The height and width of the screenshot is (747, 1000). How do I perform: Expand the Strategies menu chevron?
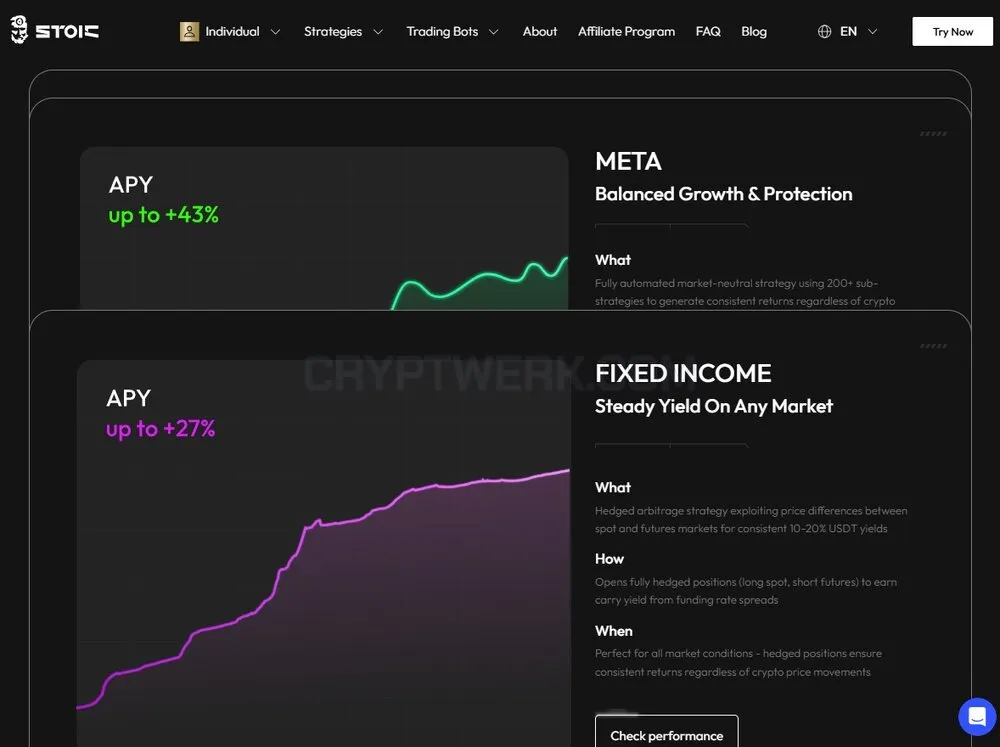pyautogui.click(x=378, y=32)
